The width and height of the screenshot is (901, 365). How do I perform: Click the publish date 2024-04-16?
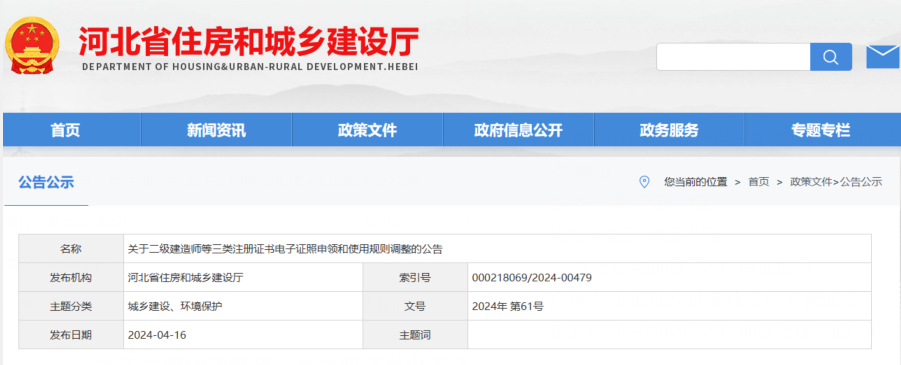click(x=157, y=335)
